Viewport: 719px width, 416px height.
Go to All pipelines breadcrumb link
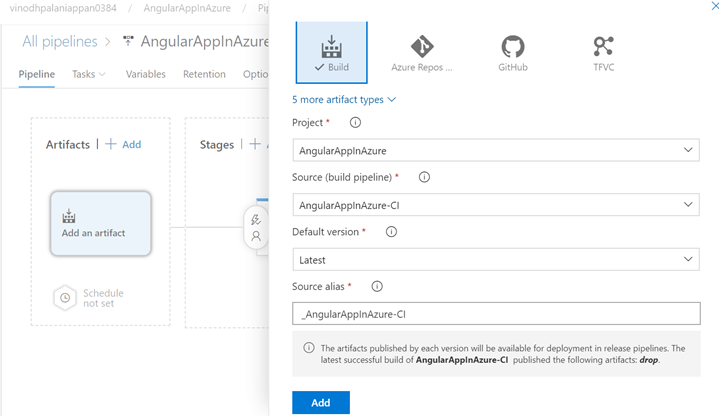tap(59, 42)
